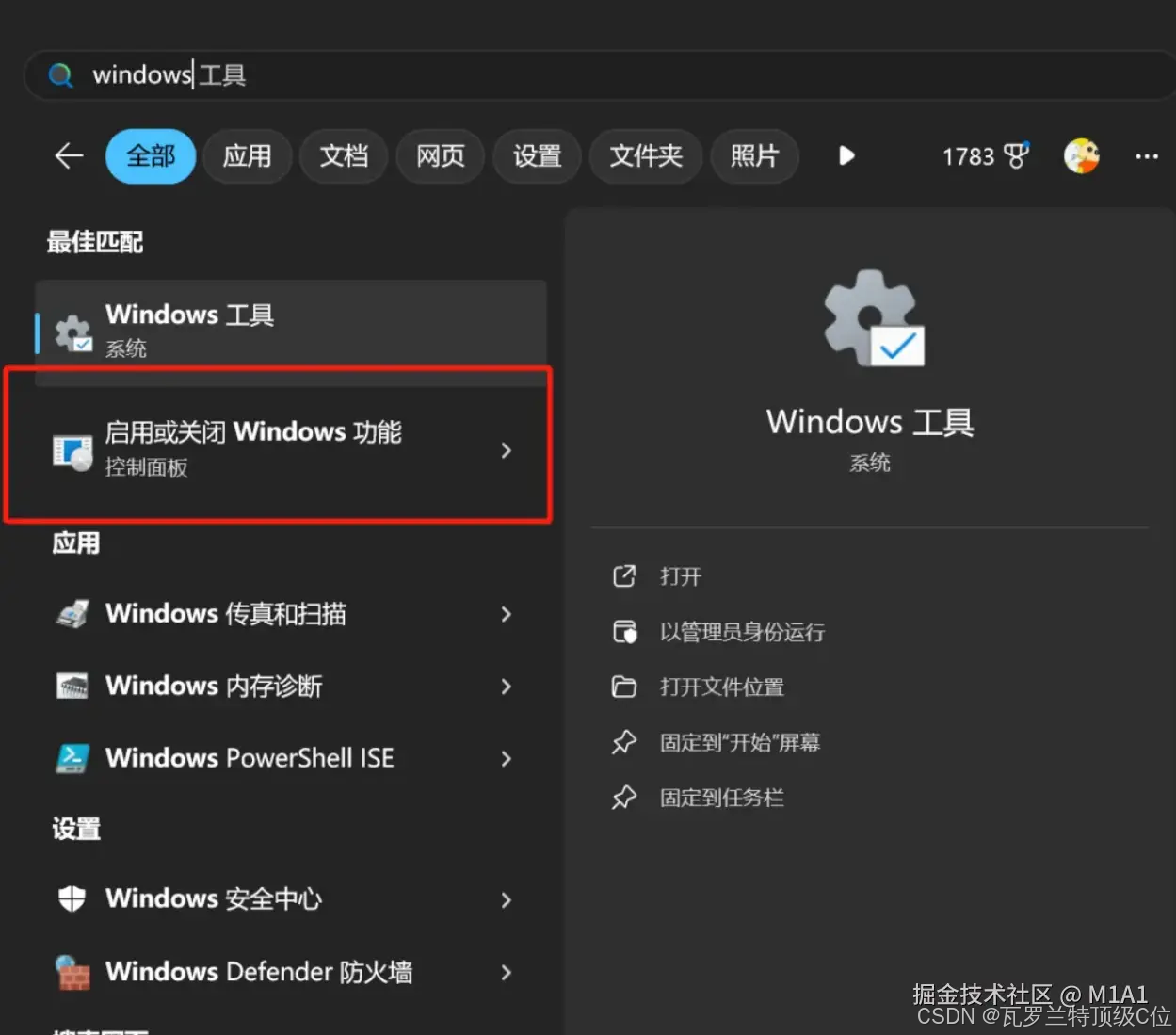The width and height of the screenshot is (1176, 1035).
Task: Open the three-dot more options menu
Action: [x=1147, y=156]
